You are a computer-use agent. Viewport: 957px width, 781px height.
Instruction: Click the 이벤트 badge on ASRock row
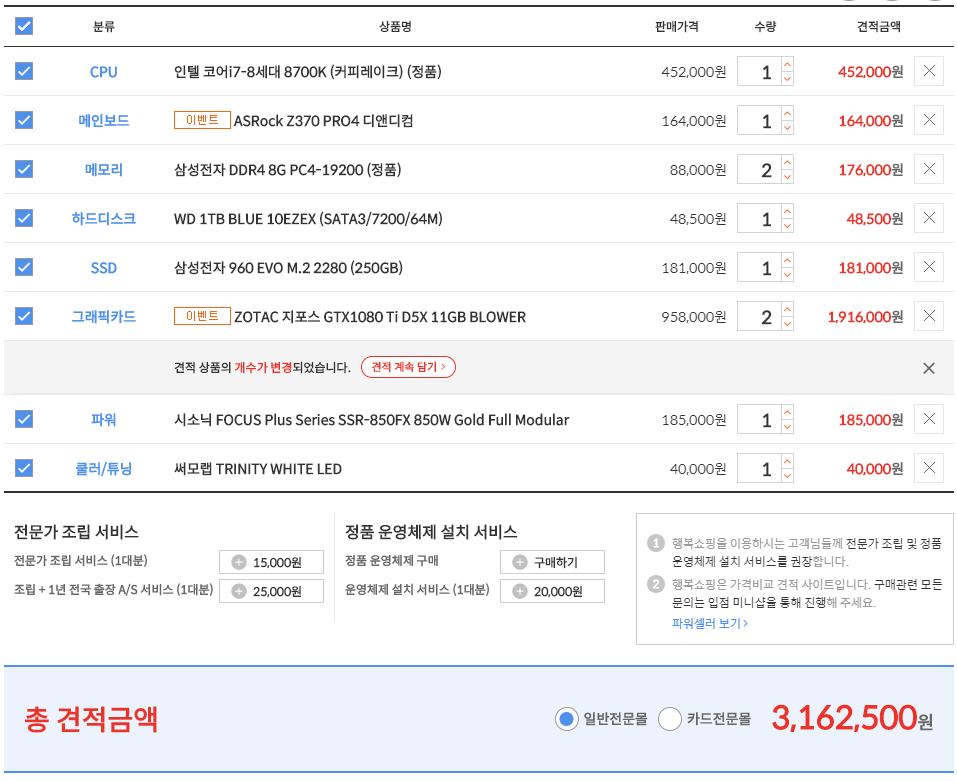click(202, 120)
